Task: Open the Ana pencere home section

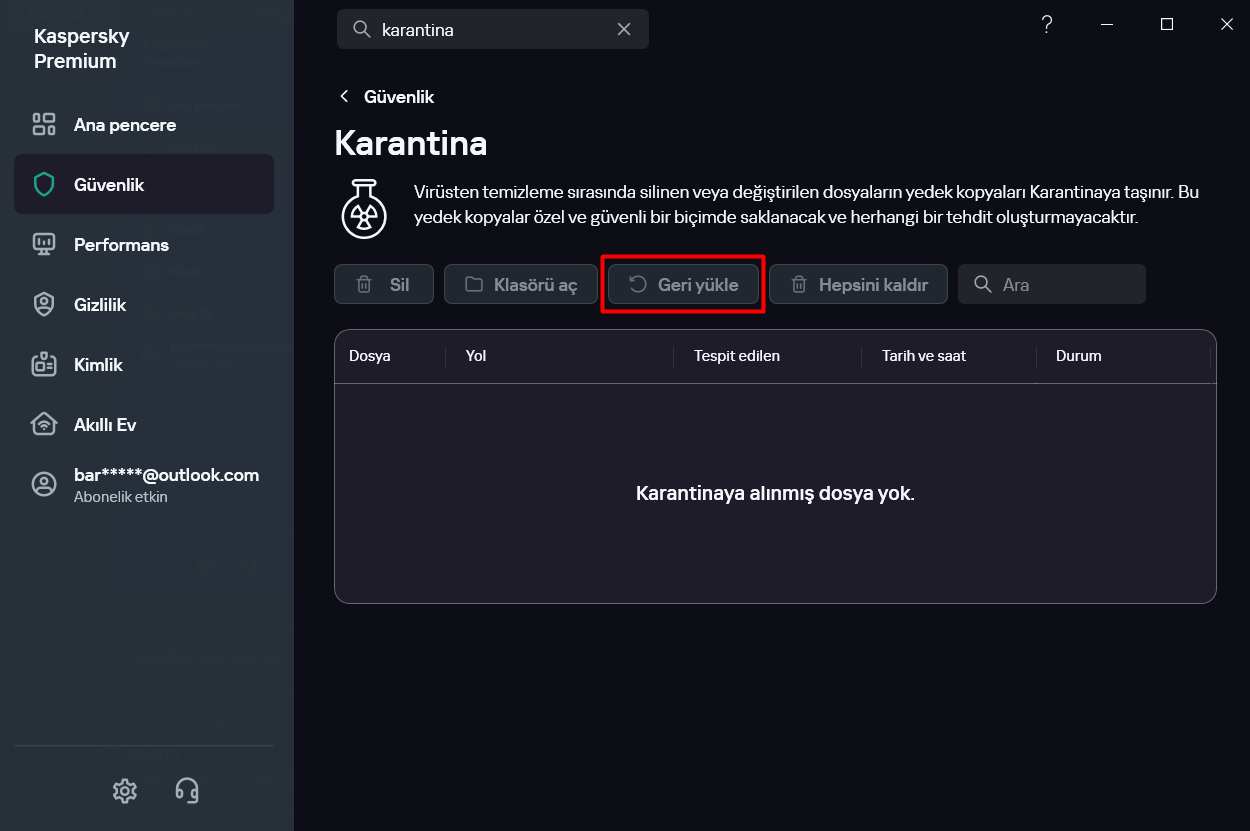Action: (144, 125)
